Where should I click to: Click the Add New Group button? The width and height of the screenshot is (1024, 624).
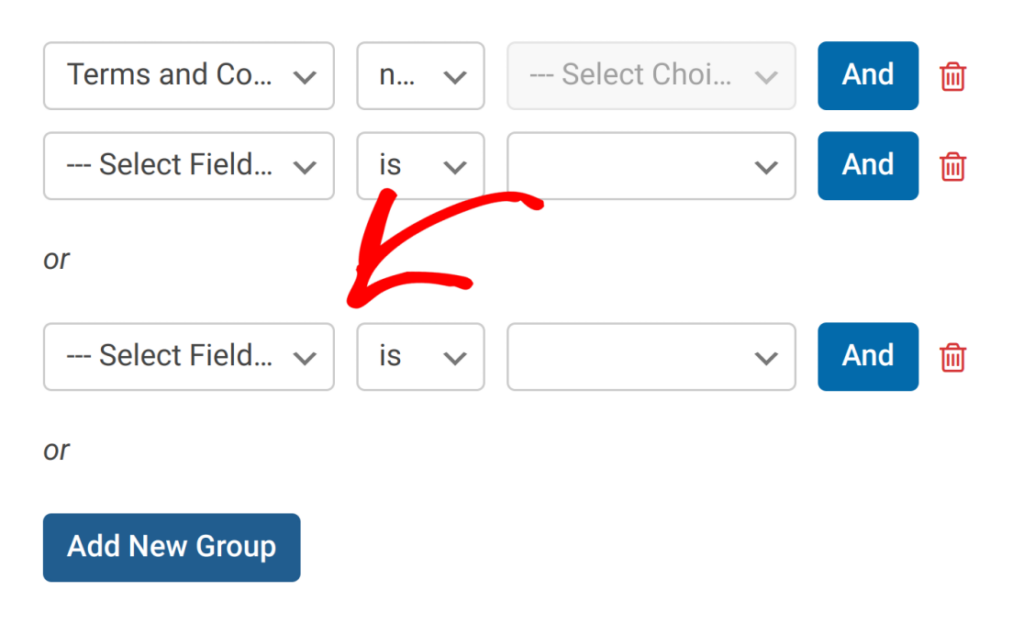tap(171, 547)
